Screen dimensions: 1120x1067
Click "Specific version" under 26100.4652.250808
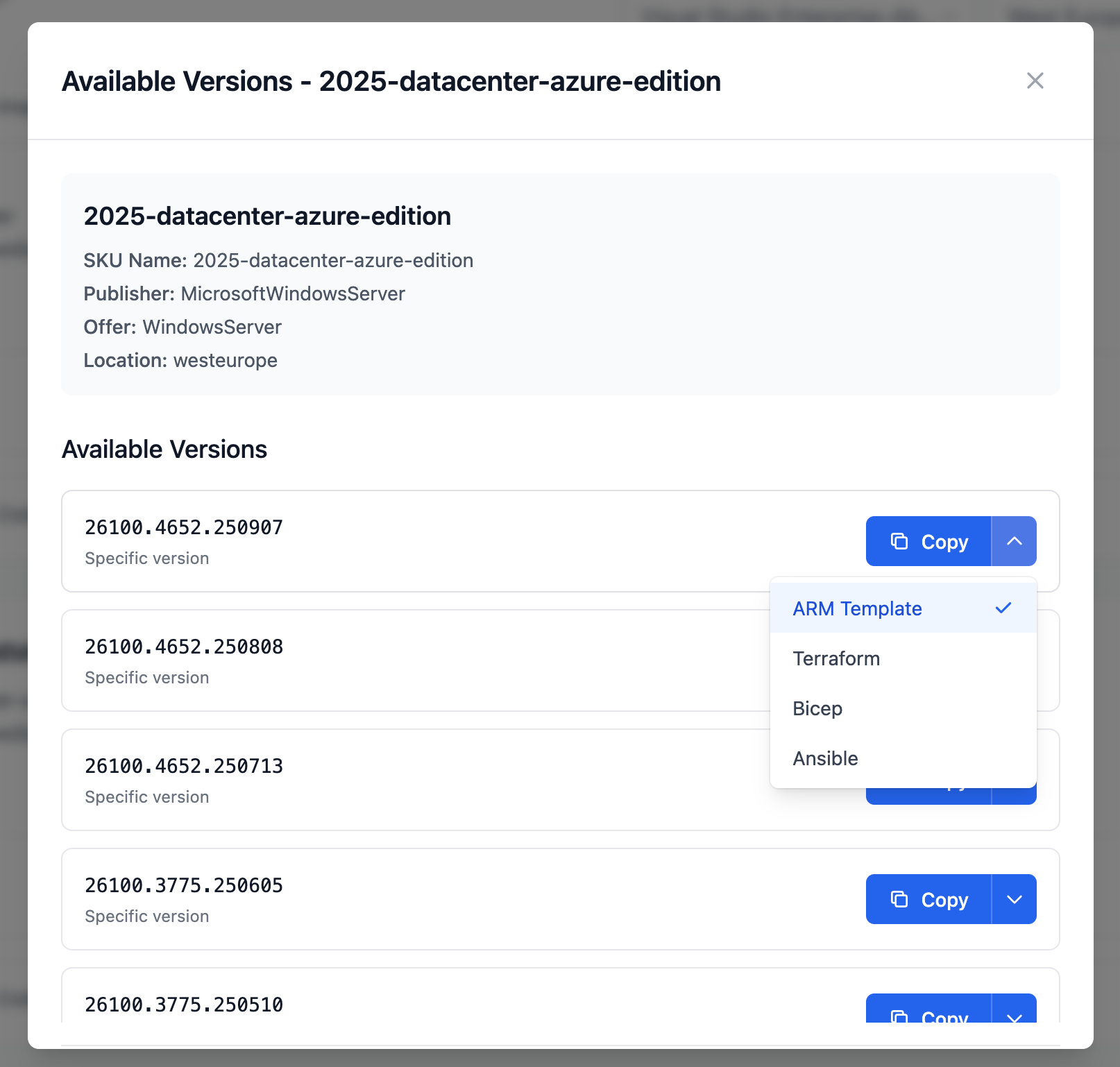pyautogui.click(x=147, y=678)
